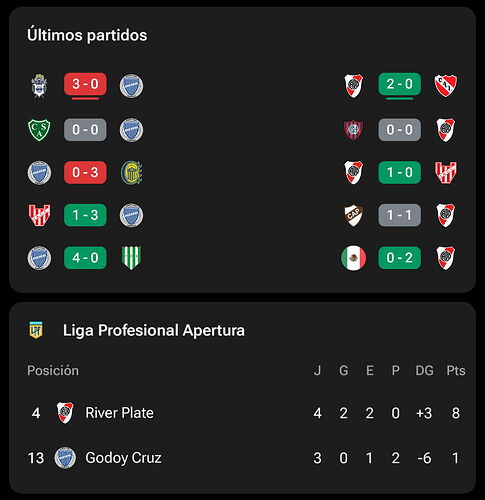The height and width of the screenshot is (500, 485).
Task: Click the Mexico flag icon
Action: (x=353, y=258)
